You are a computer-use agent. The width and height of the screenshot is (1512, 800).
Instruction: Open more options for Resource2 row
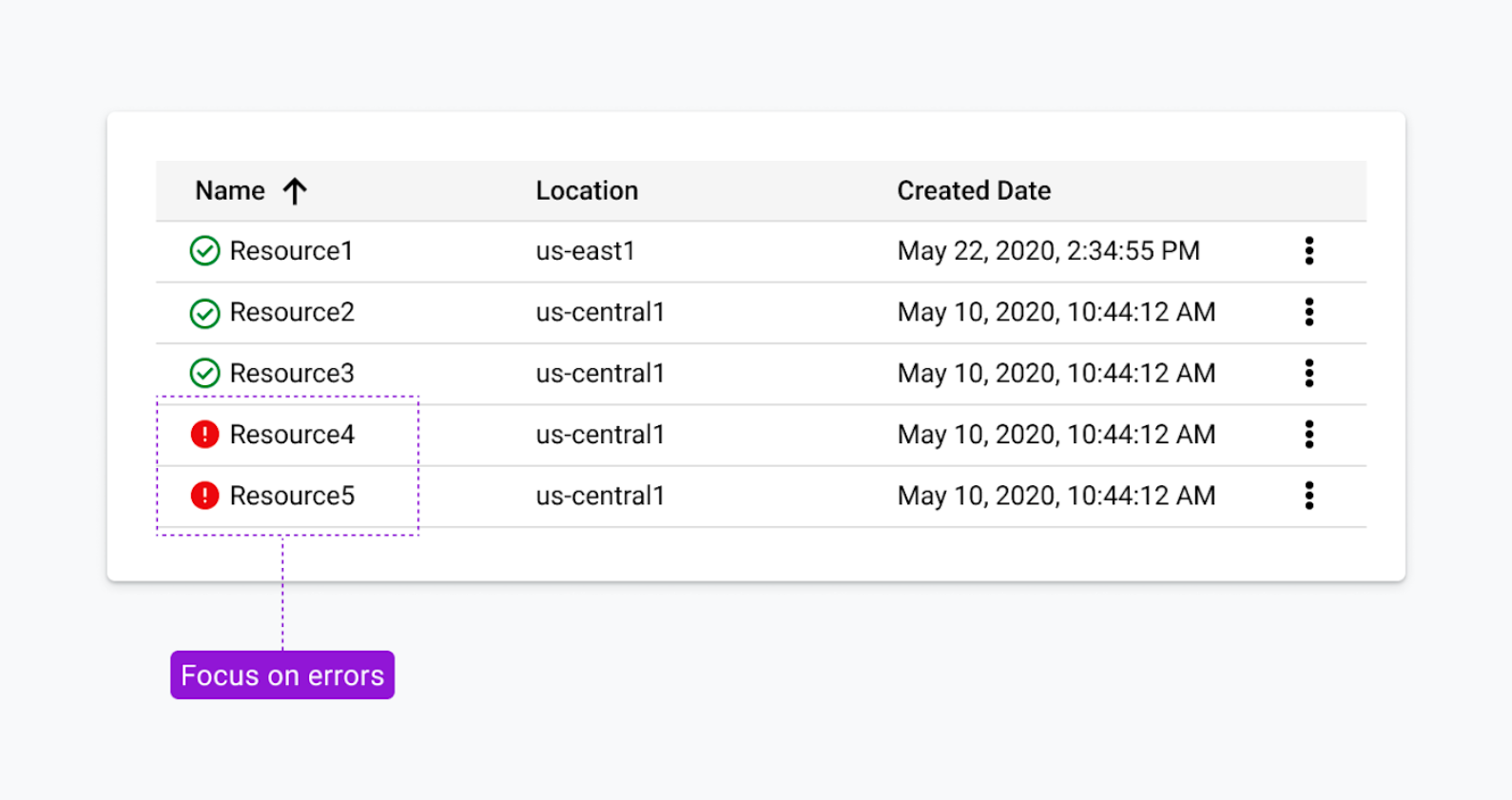(1309, 312)
